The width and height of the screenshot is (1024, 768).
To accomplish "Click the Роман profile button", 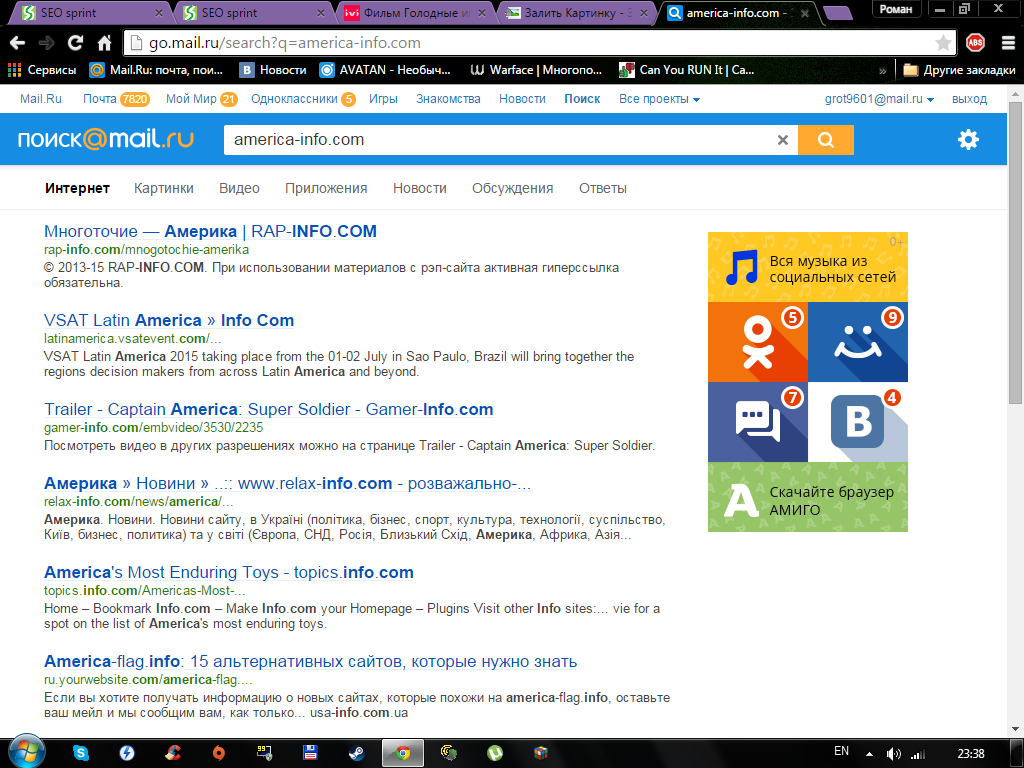I will coord(895,9).
